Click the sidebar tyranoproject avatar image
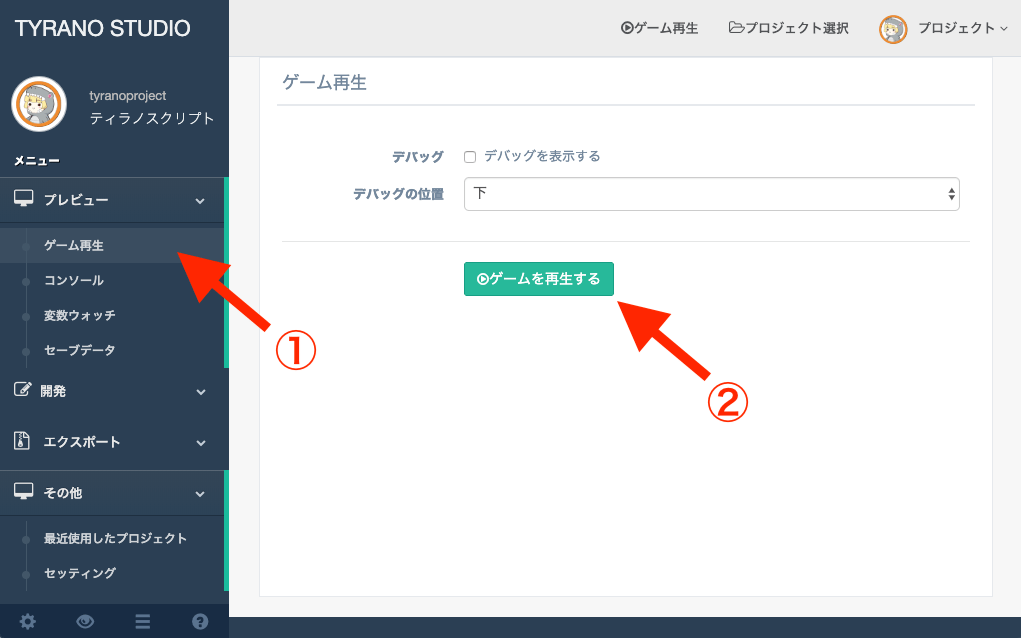Image resolution: width=1021 pixels, height=638 pixels. [x=39, y=104]
